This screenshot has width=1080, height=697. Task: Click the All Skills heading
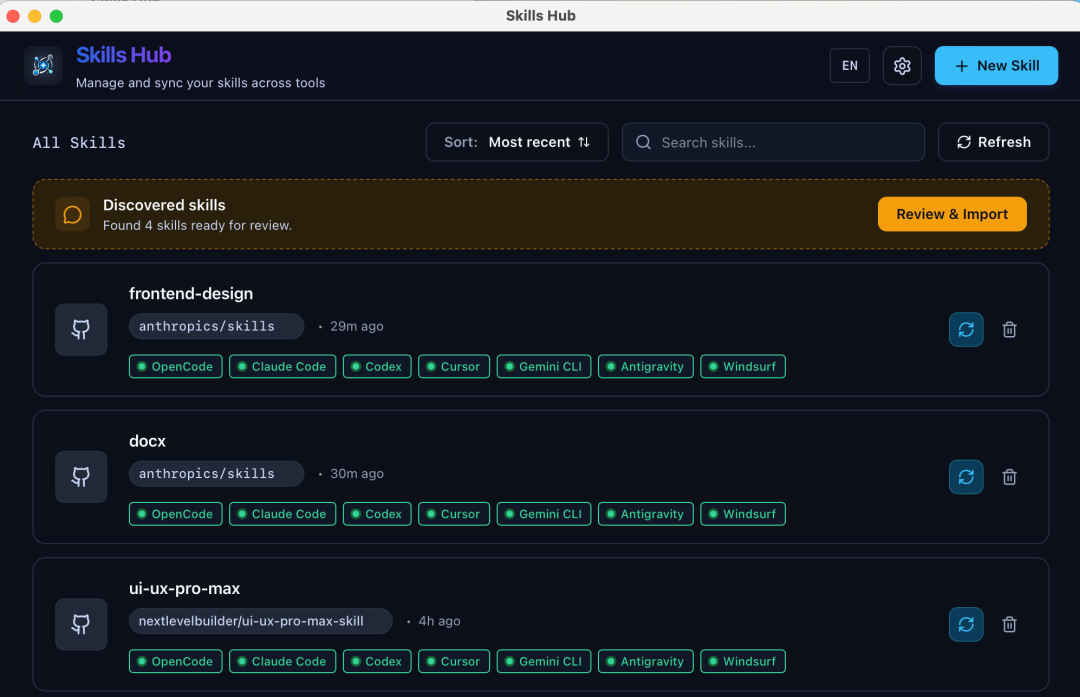[x=79, y=143]
